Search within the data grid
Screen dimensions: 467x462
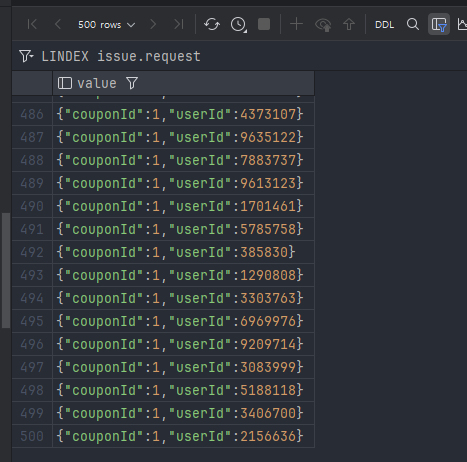pyautogui.click(x=413, y=24)
